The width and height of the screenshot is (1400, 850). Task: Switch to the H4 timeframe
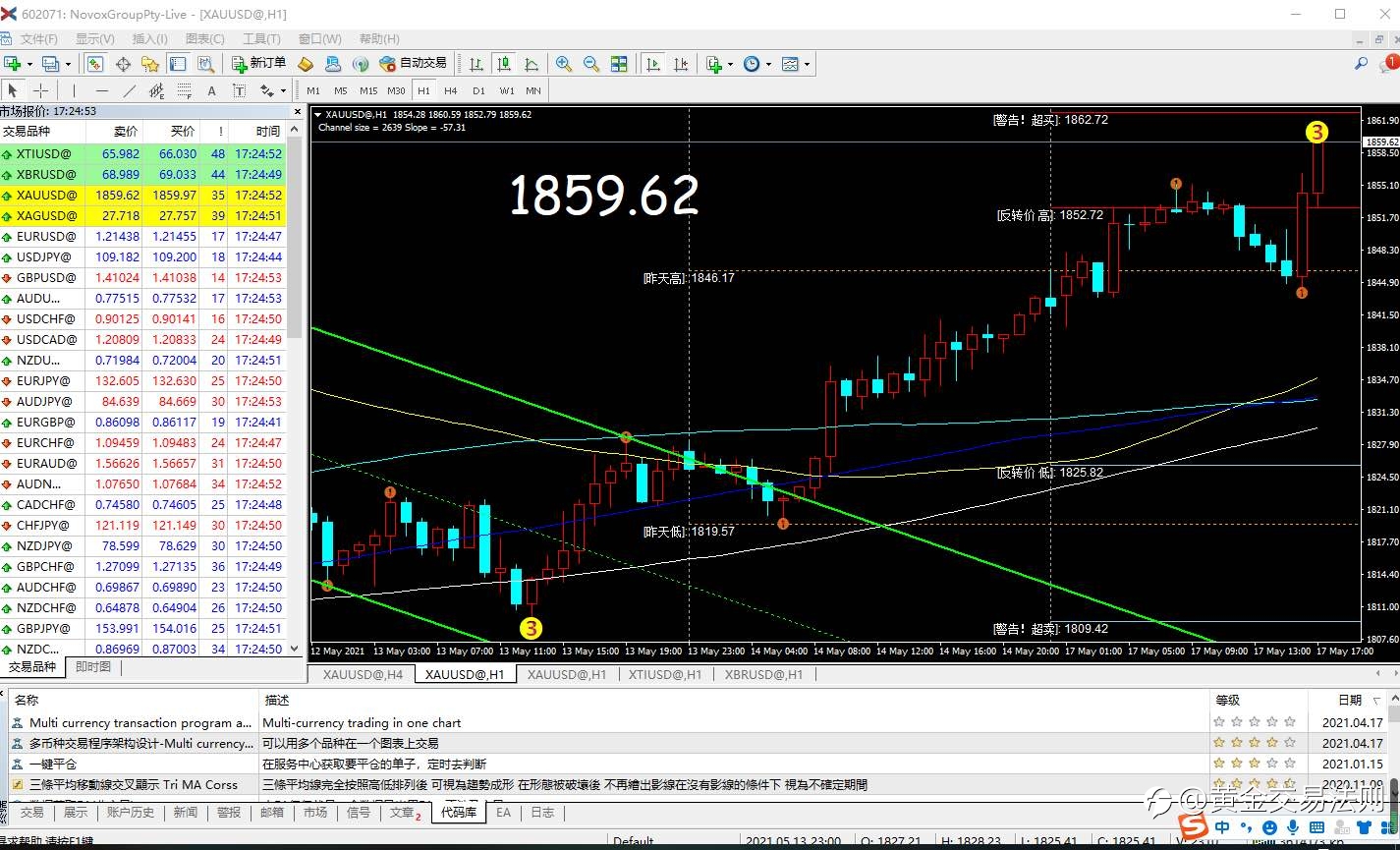pos(450,90)
